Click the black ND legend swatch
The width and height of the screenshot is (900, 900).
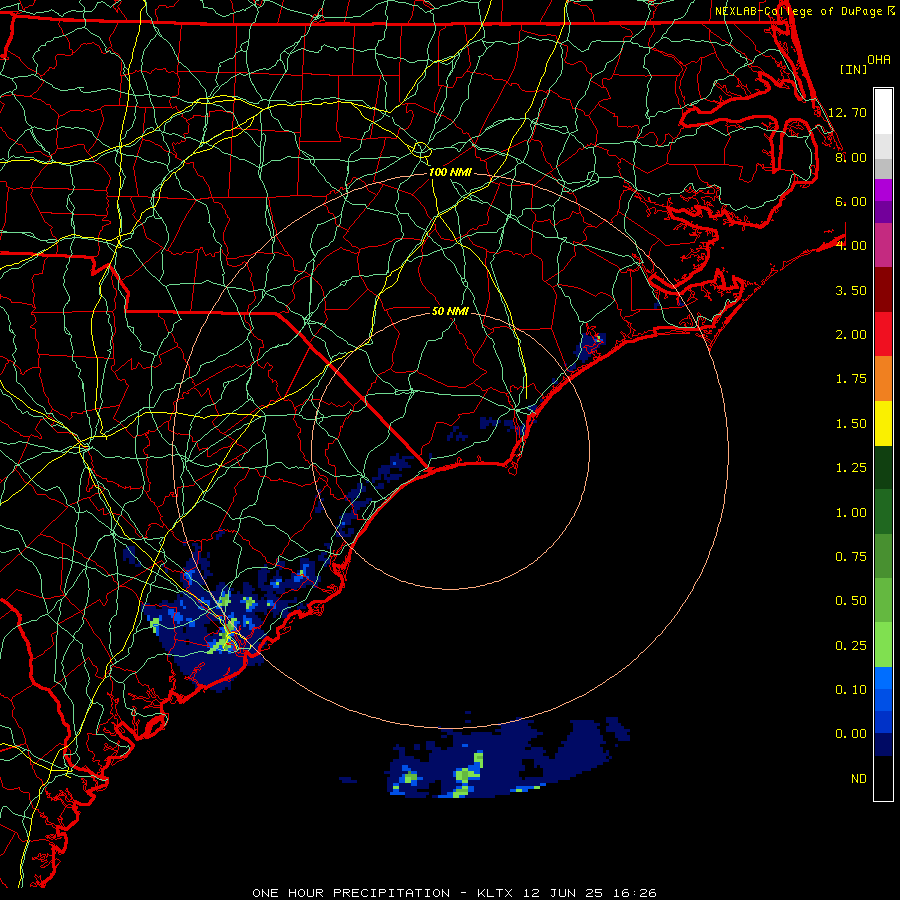[x=883, y=778]
